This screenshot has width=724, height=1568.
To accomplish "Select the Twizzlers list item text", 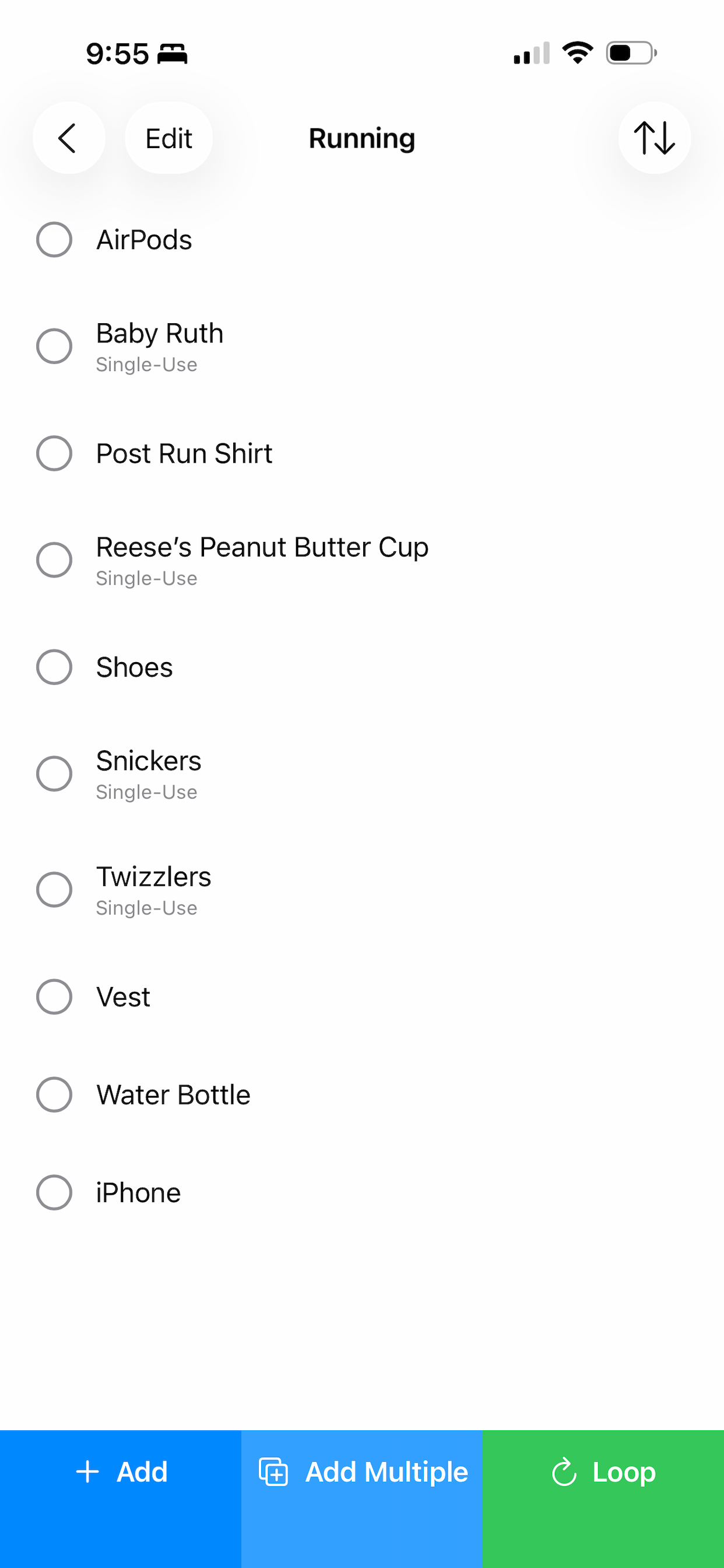I will [x=154, y=877].
